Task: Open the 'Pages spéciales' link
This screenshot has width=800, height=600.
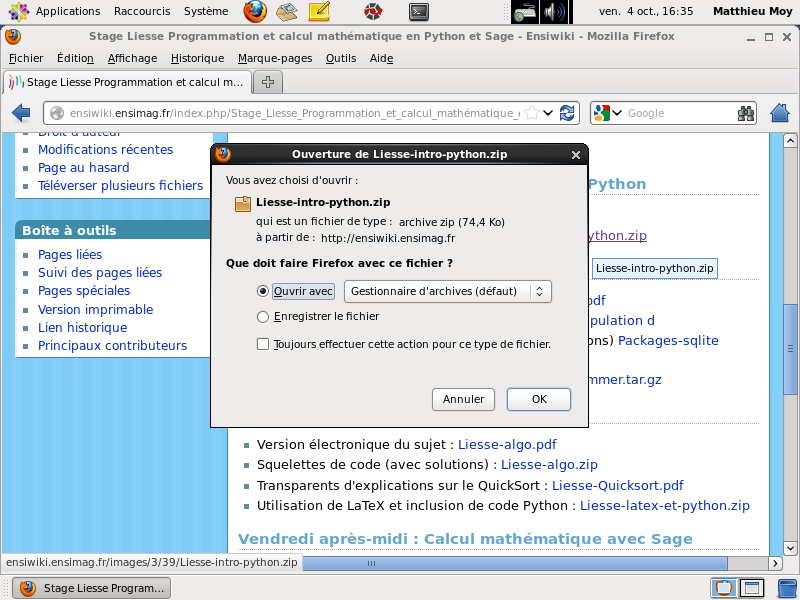Action: [x=84, y=291]
